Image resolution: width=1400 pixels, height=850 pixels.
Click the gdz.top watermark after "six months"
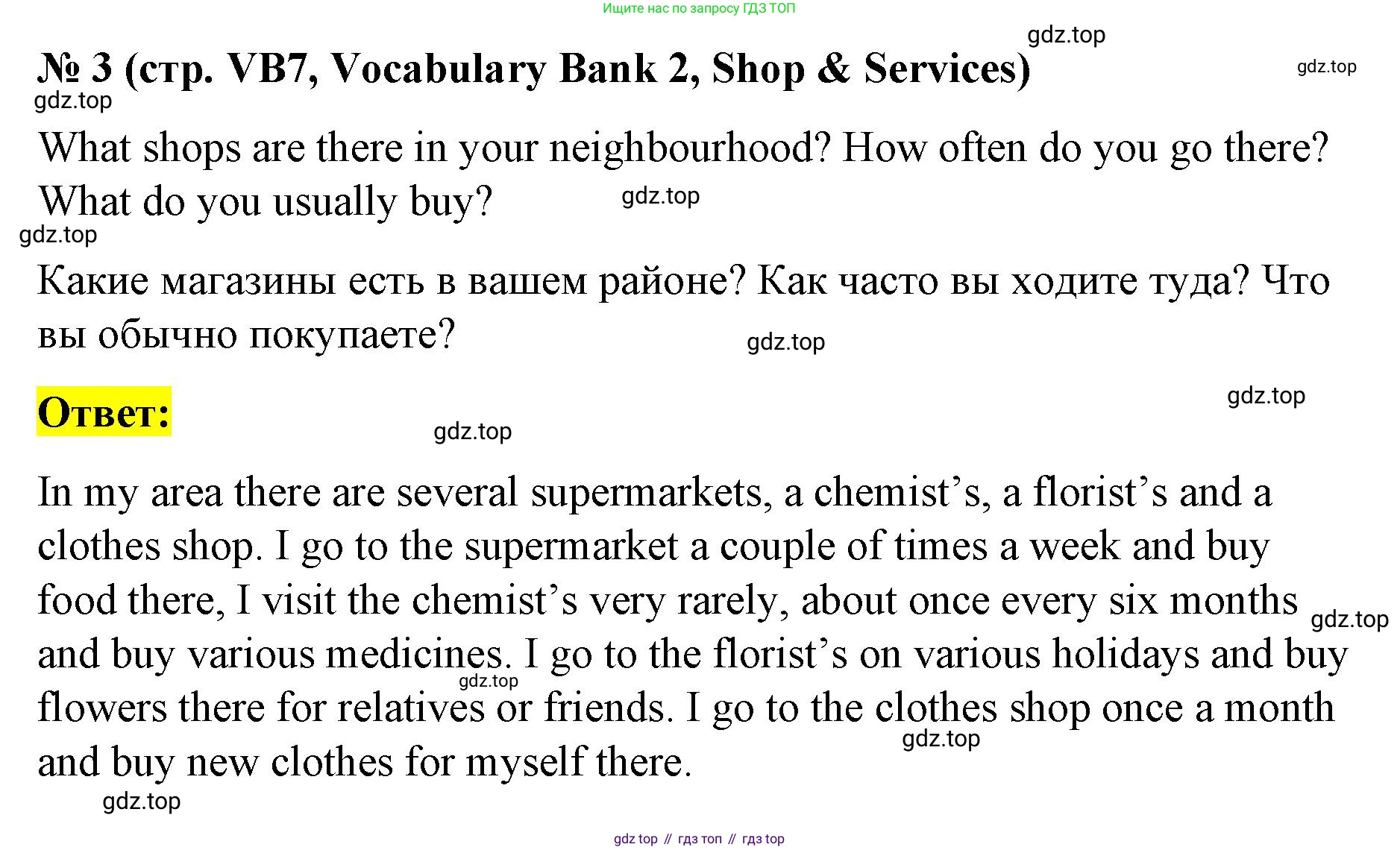[1349, 620]
